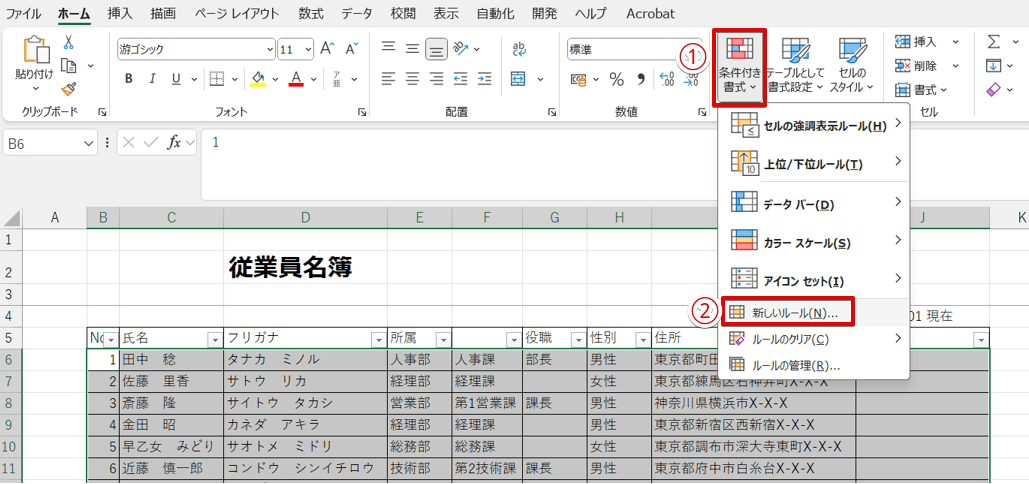
Task: Open the font name combo box
Action: click(196, 49)
